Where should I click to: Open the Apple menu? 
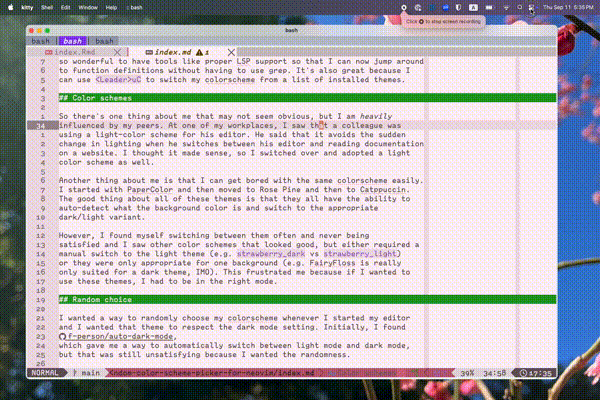[10, 7]
